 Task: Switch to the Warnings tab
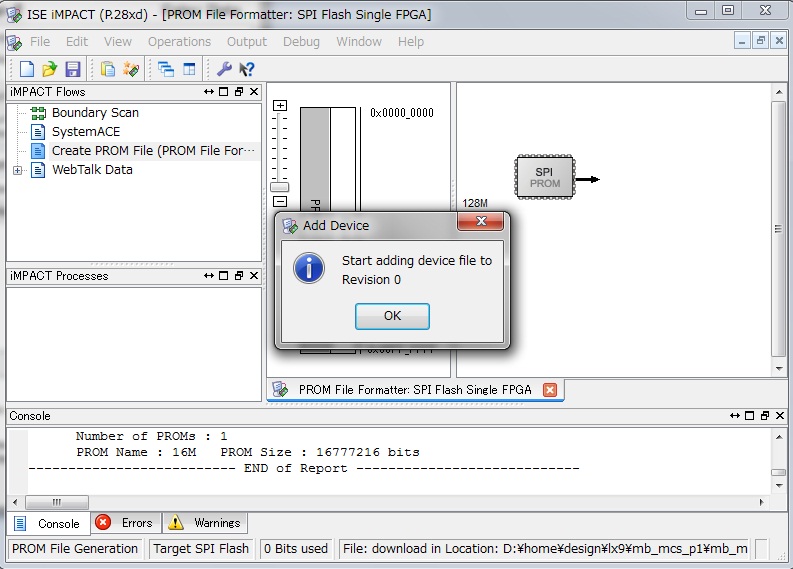click(x=205, y=522)
